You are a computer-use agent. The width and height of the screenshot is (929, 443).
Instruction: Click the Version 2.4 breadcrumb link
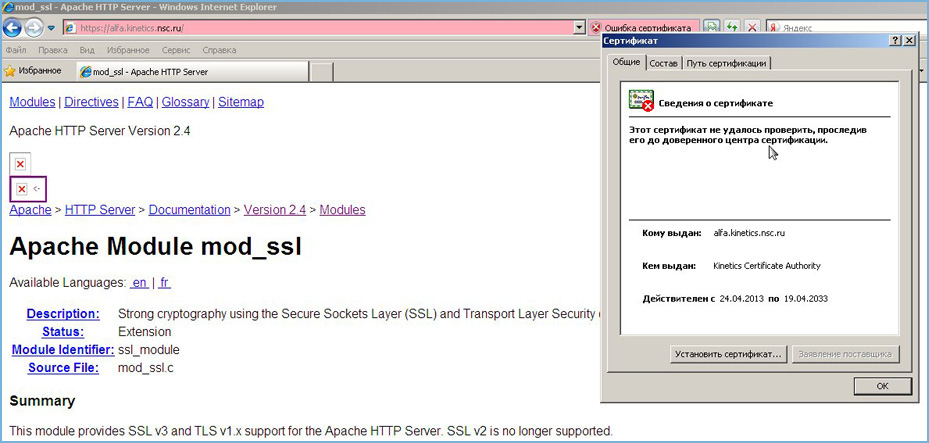pos(275,210)
